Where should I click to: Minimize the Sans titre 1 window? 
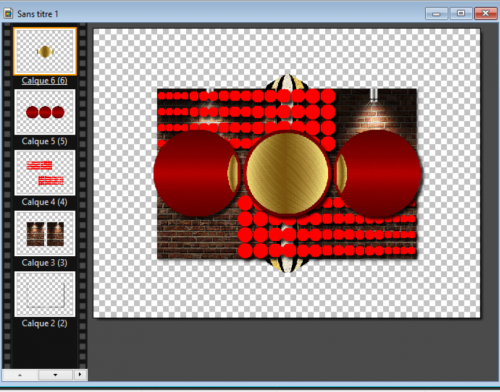click(436, 14)
